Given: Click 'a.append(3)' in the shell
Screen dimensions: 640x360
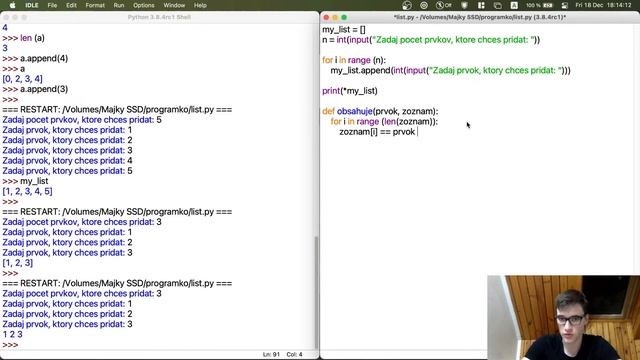Looking at the screenshot, I should [x=44, y=89].
